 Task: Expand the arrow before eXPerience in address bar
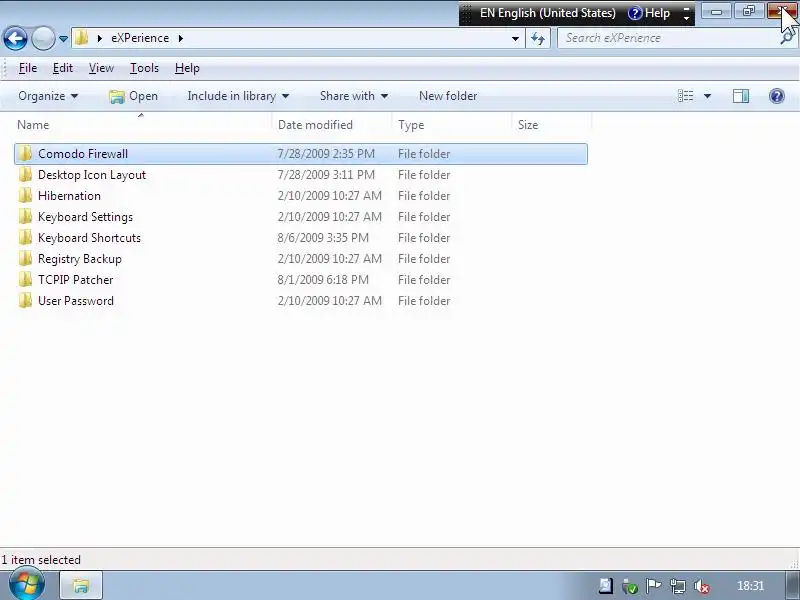99,38
